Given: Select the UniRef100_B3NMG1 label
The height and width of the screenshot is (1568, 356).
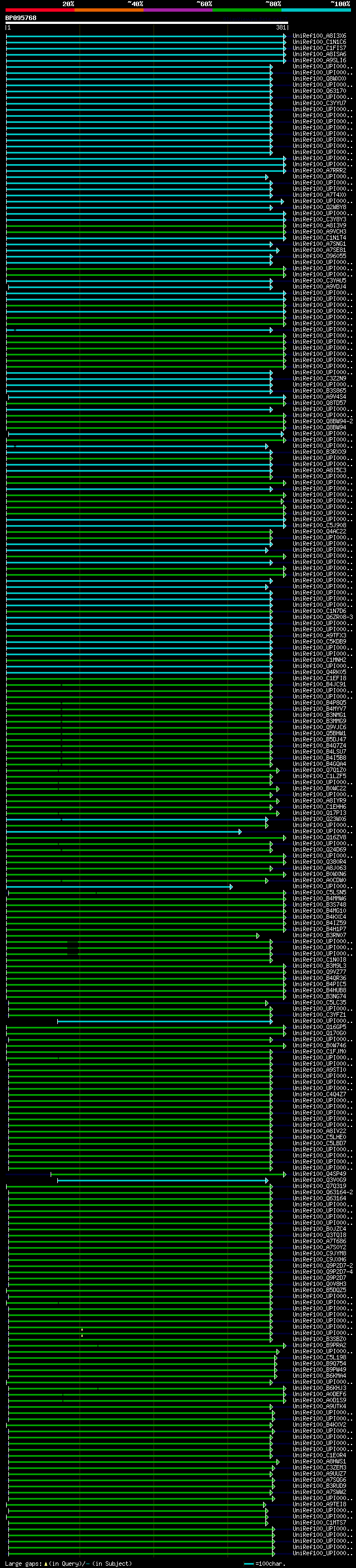Looking at the screenshot, I should click(319, 715).
